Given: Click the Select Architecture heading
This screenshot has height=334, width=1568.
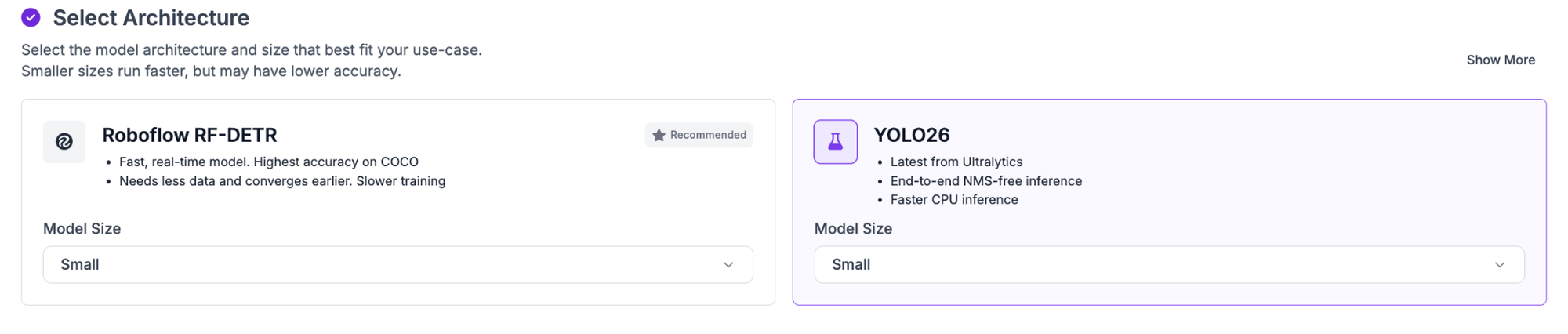Looking at the screenshot, I should (x=151, y=17).
